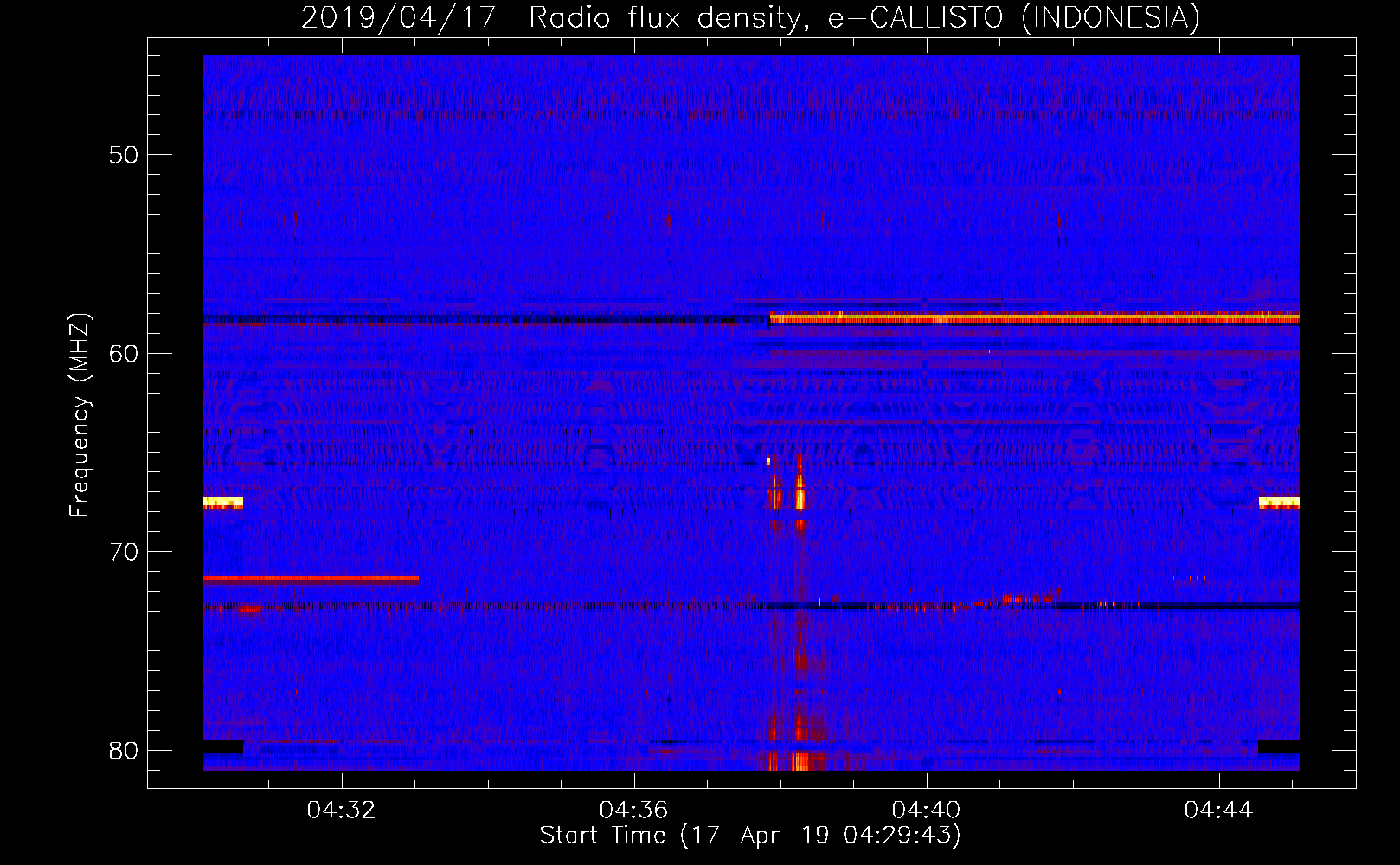The image size is (1400, 865).
Task: Click the 70 frequency tick label
Action: coord(124,551)
